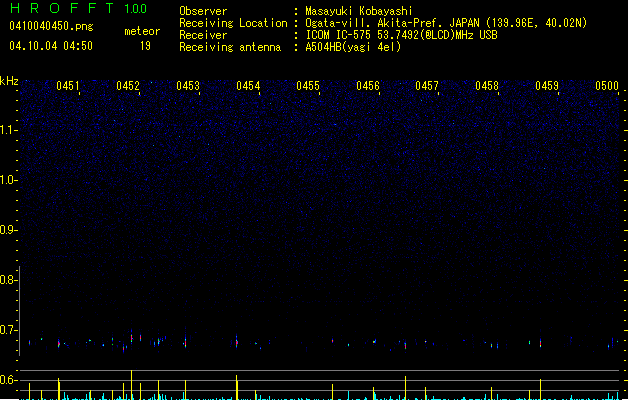This screenshot has height=400, width=629.
Task: Click the 0.9 kHz frequency axis label
Action: coord(8,229)
